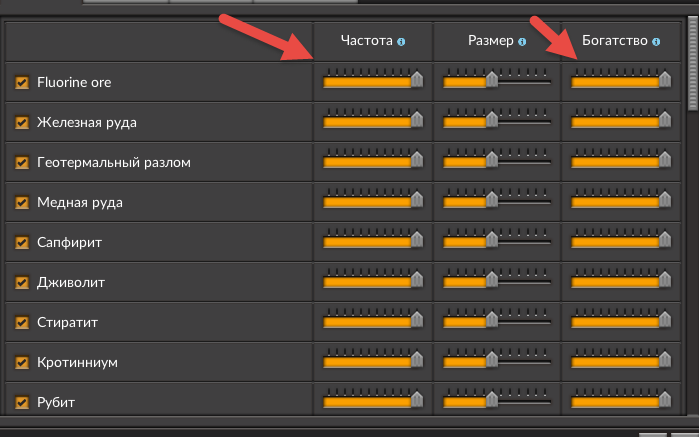Screen dimensions: 699x437
Task: Click the Кротинниум richness slider handle
Action: (x=665, y=359)
